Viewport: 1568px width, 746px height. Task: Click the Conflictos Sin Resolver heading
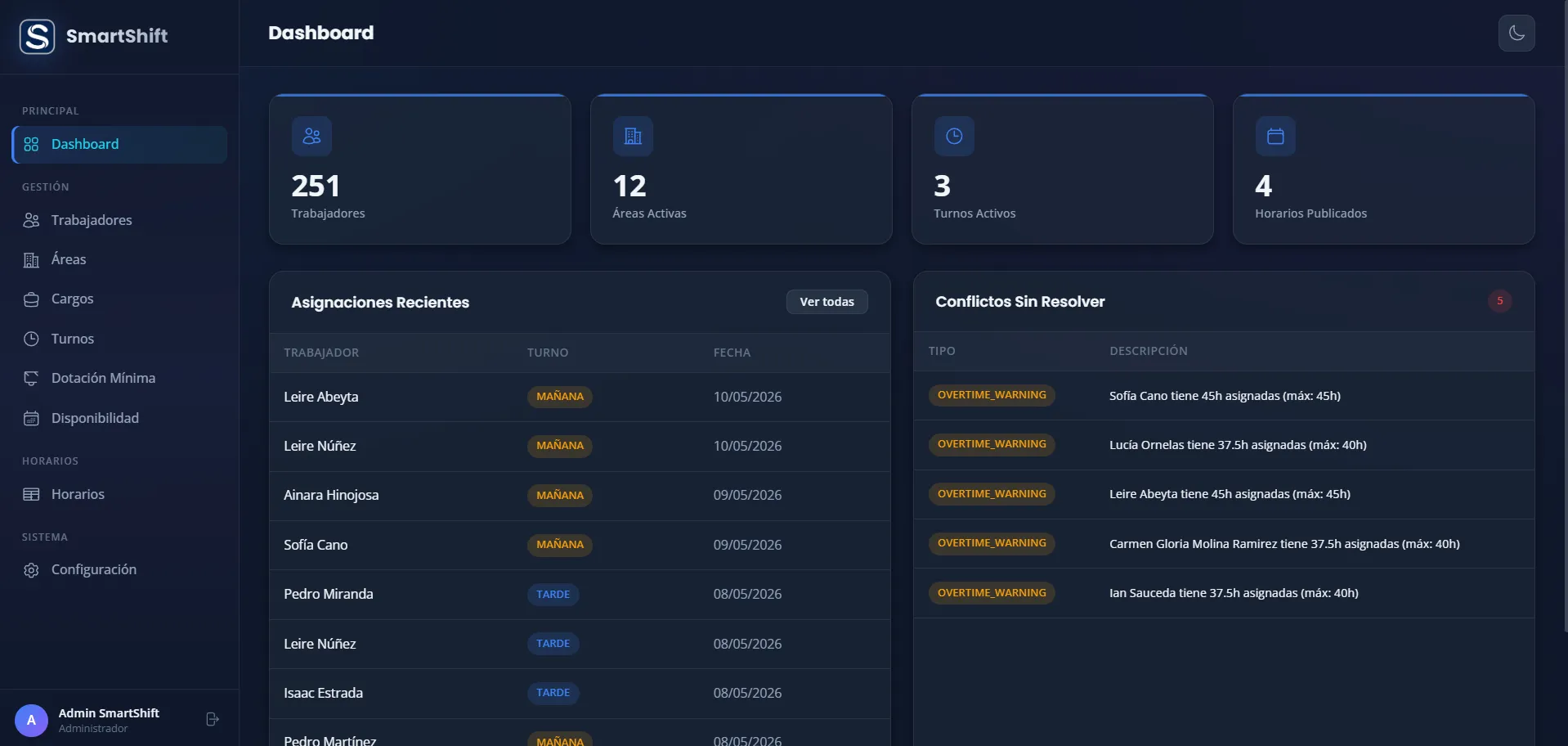[x=1020, y=302]
